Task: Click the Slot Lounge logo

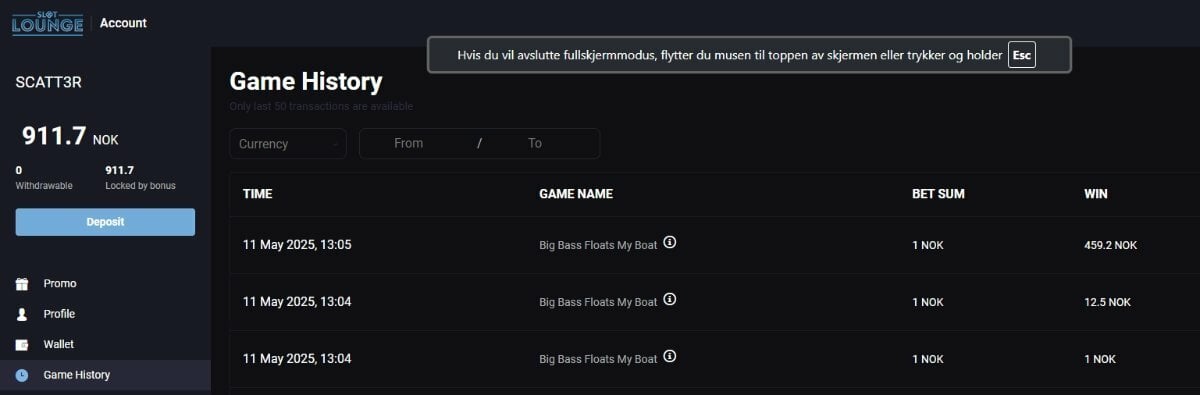Action: click(x=47, y=22)
